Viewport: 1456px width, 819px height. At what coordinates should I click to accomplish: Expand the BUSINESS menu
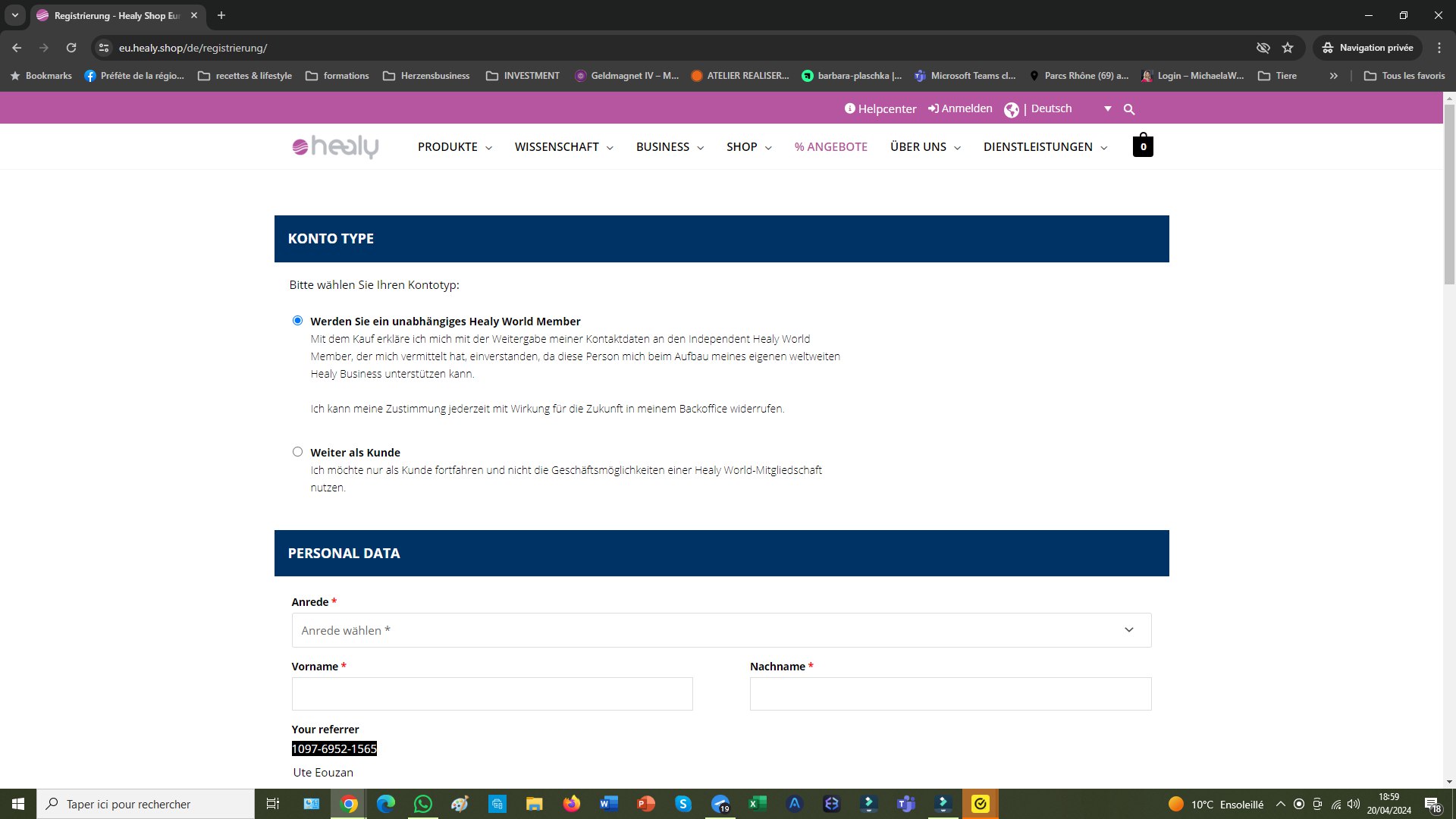pyautogui.click(x=670, y=147)
